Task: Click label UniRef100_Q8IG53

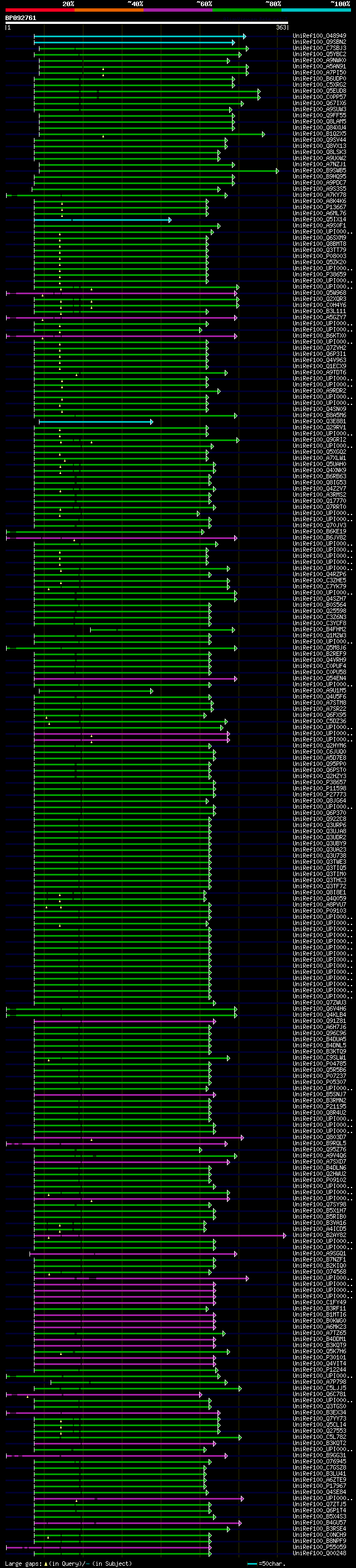Action: pos(319,482)
